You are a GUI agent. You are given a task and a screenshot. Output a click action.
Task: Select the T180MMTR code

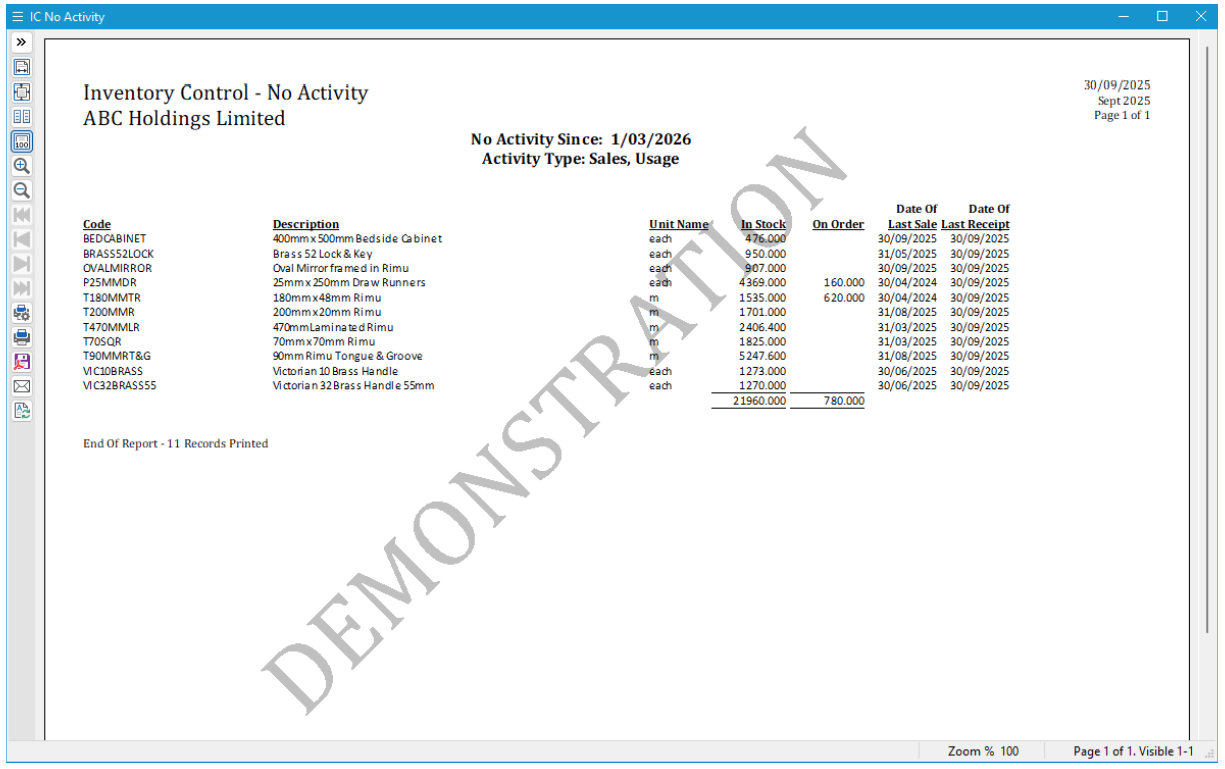112,298
